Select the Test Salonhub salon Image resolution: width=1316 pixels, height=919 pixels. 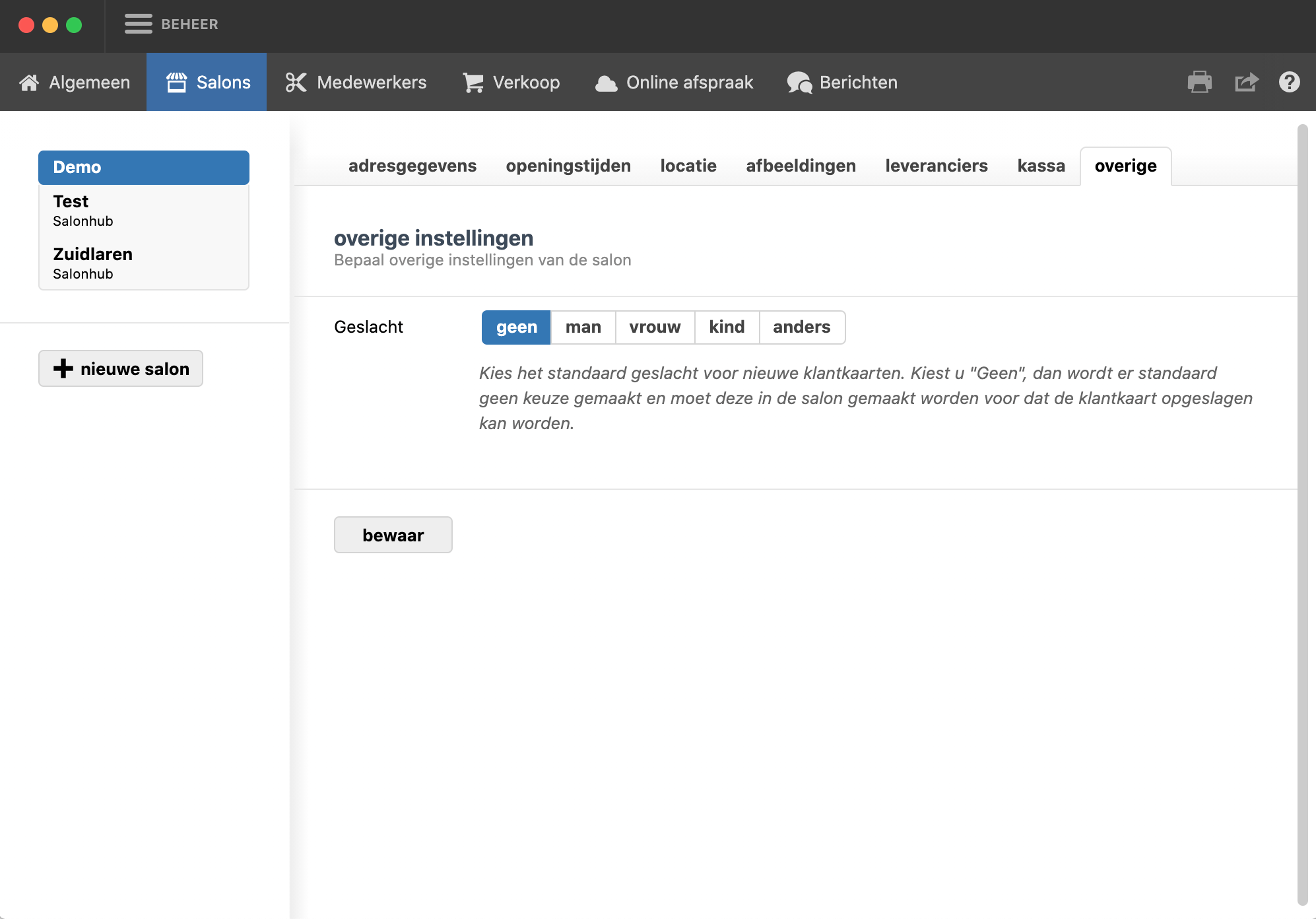[x=144, y=211]
